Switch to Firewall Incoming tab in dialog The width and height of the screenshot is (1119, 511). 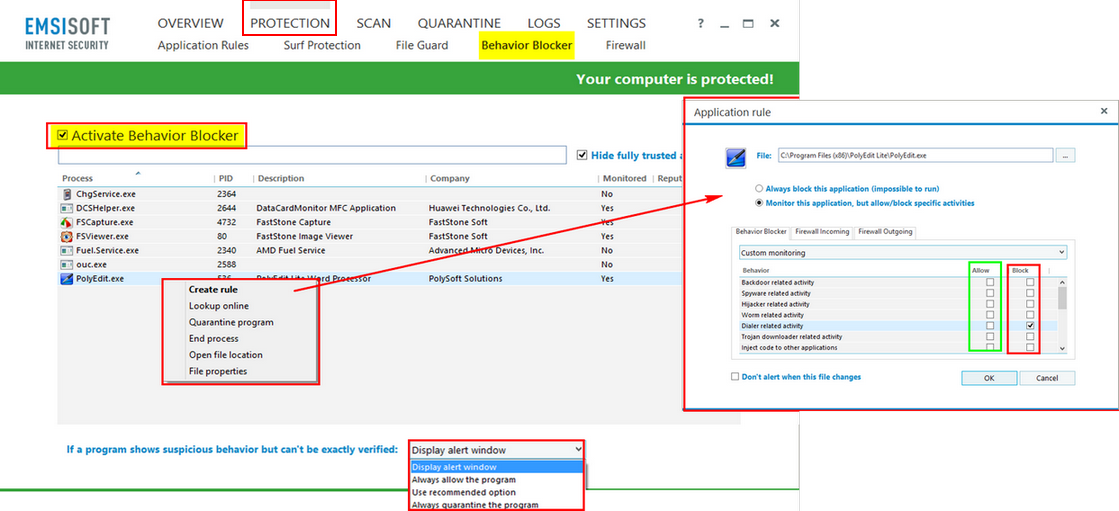point(822,232)
